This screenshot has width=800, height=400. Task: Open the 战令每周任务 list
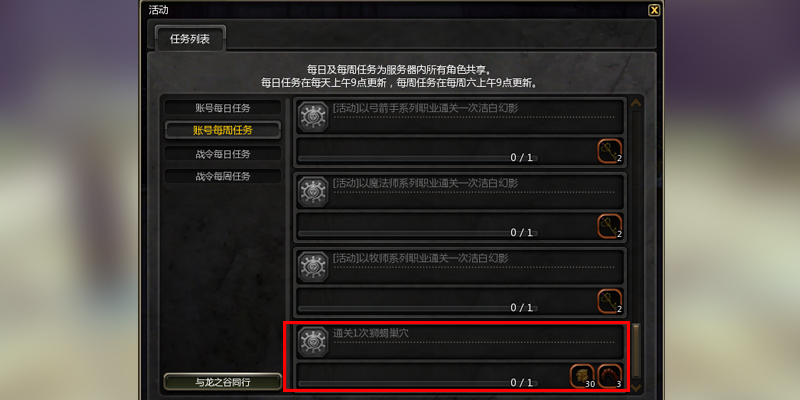[x=222, y=177]
